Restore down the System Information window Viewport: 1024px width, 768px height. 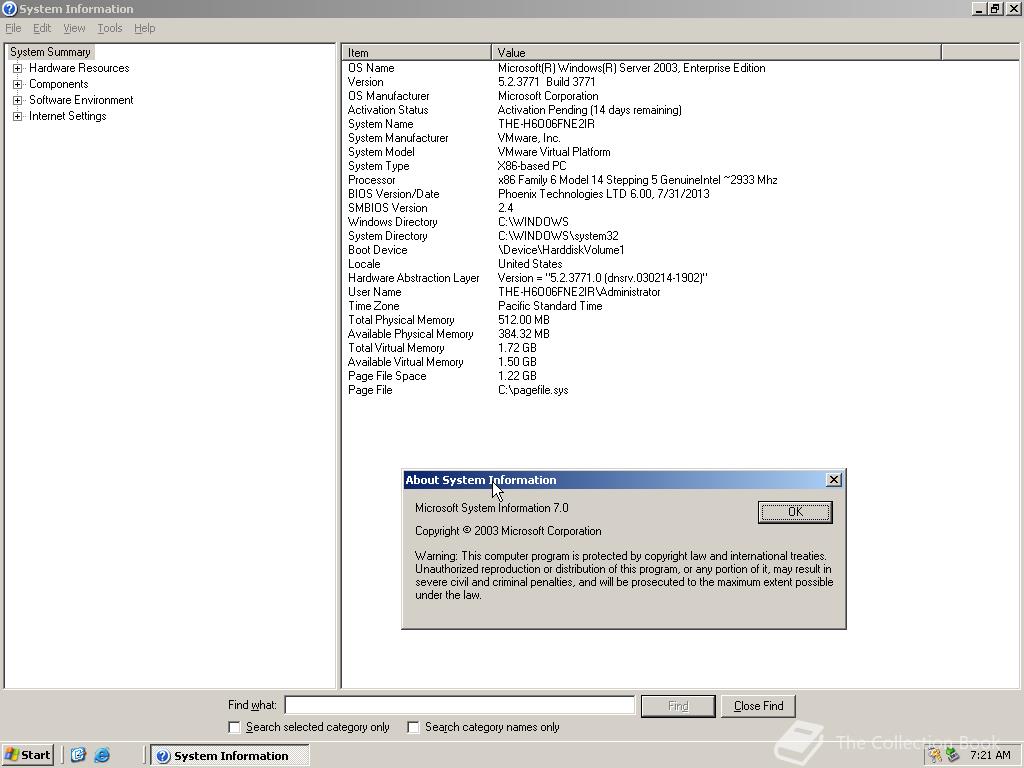click(x=994, y=8)
